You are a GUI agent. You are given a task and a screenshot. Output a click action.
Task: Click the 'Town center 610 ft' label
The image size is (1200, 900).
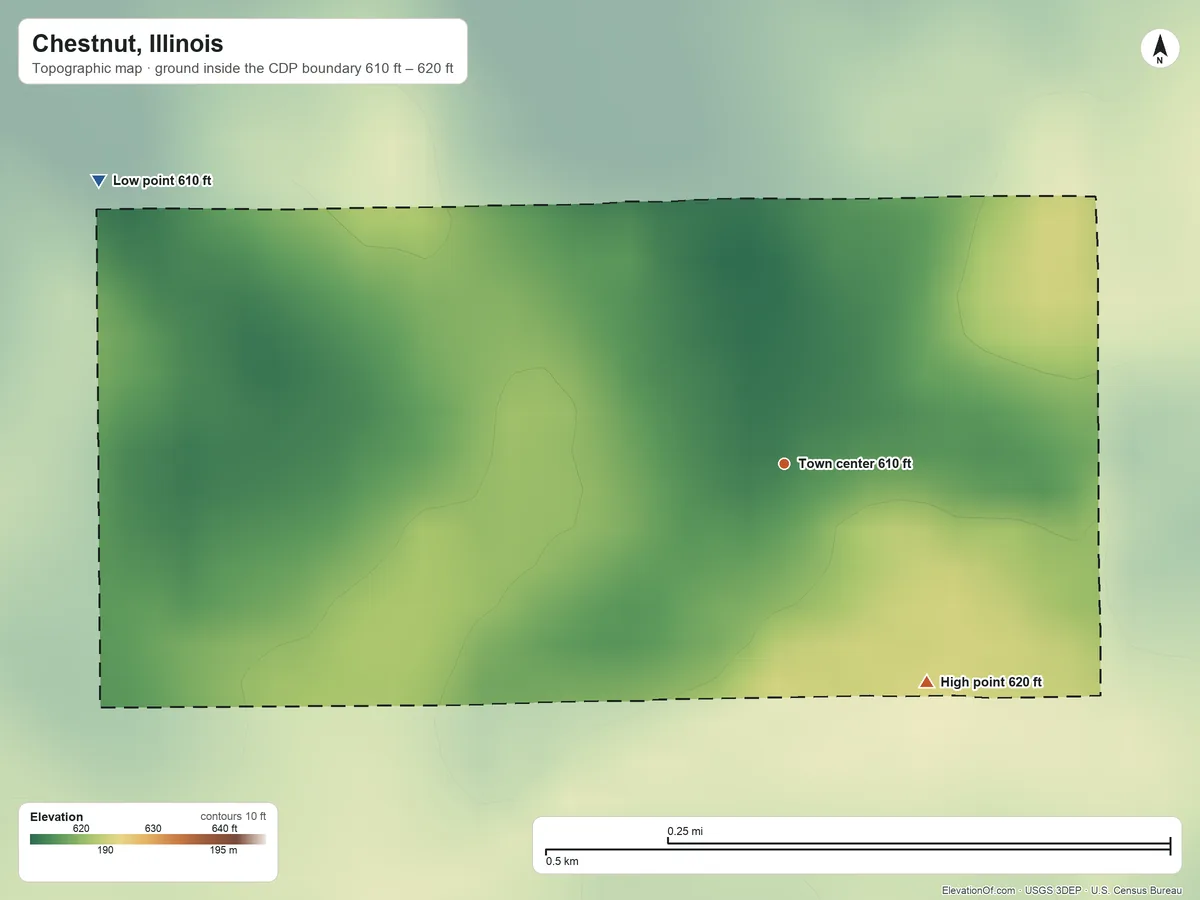(x=855, y=464)
